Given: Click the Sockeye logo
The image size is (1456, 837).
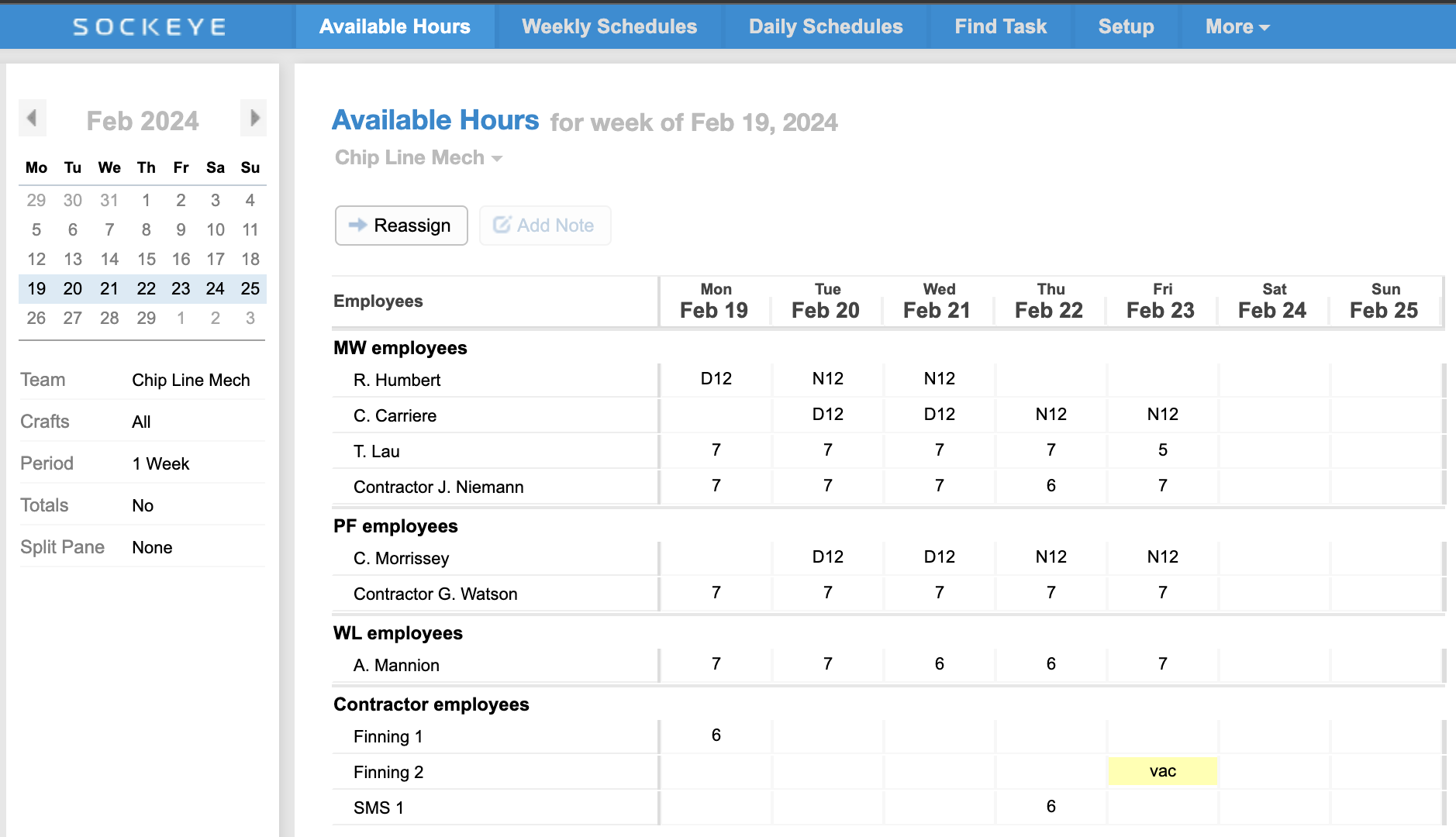Looking at the screenshot, I should tap(149, 27).
